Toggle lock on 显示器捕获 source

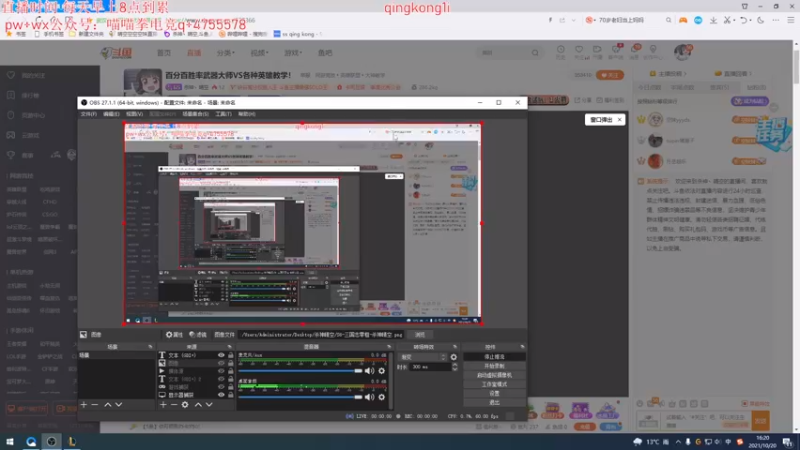tap(231, 395)
